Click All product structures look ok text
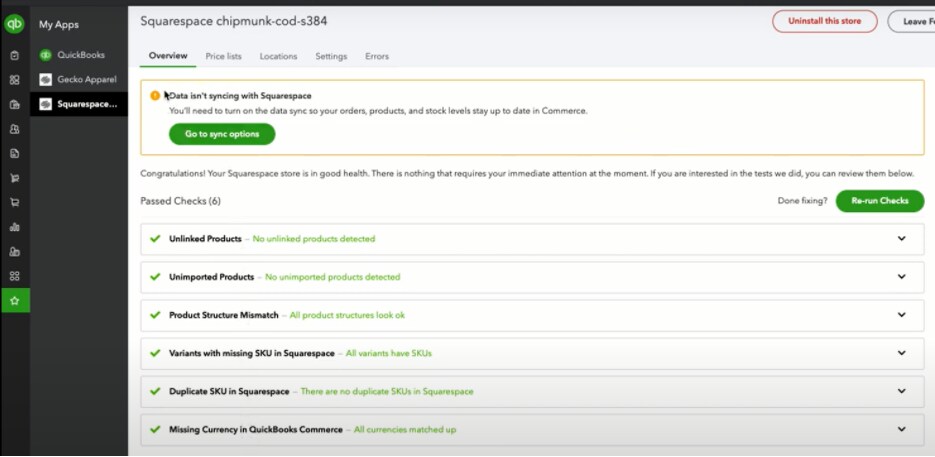This screenshot has width=935, height=457. click(347, 315)
